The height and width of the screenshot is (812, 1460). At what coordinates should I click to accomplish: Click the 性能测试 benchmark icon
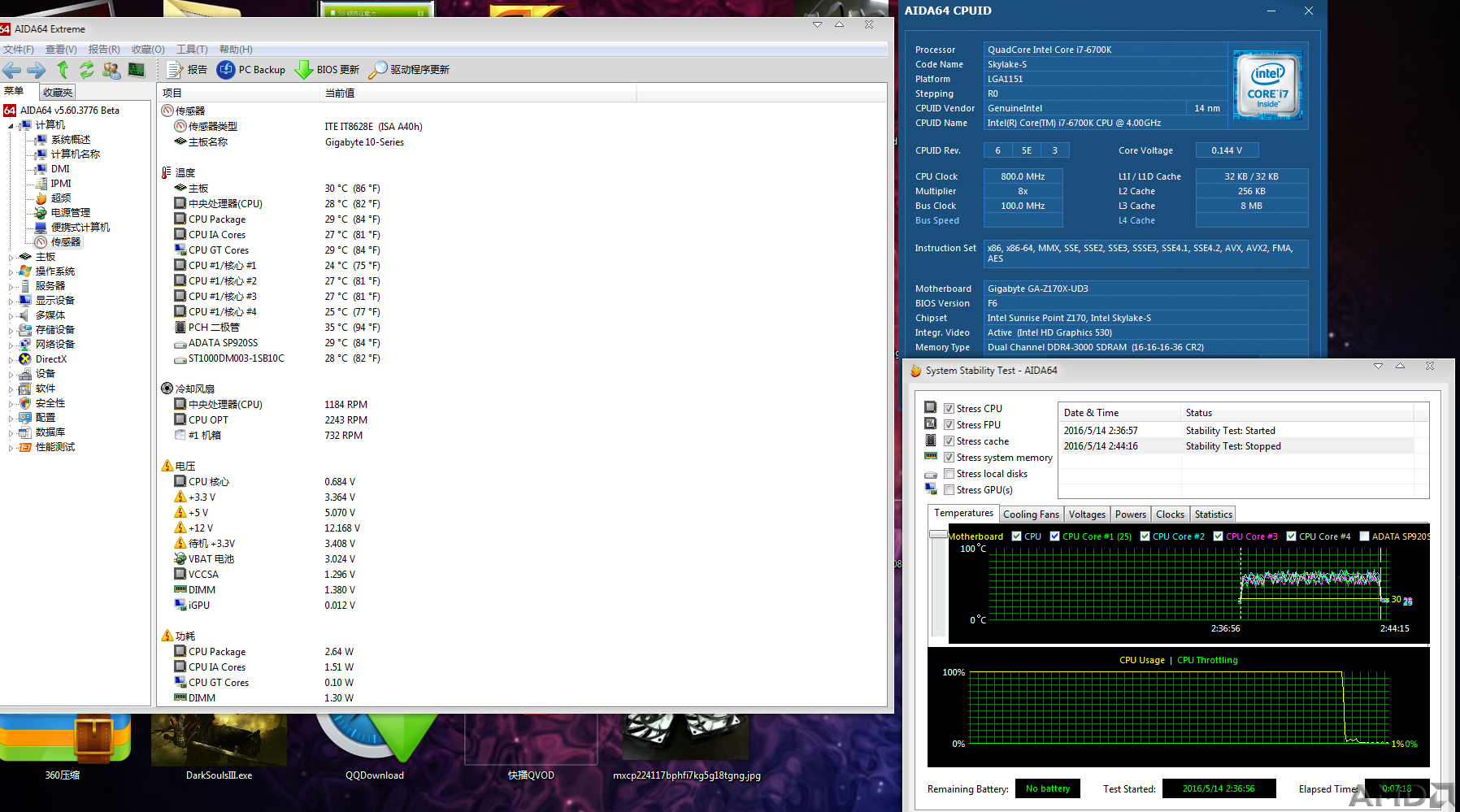[25, 447]
